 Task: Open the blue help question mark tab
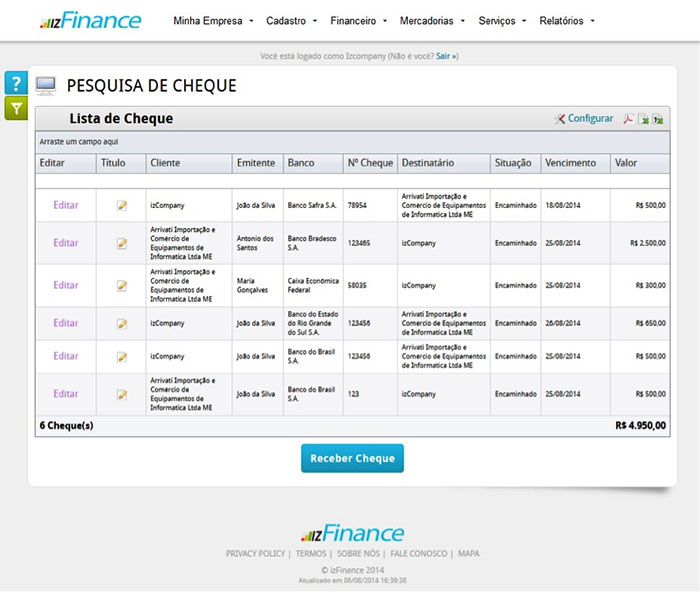15,83
